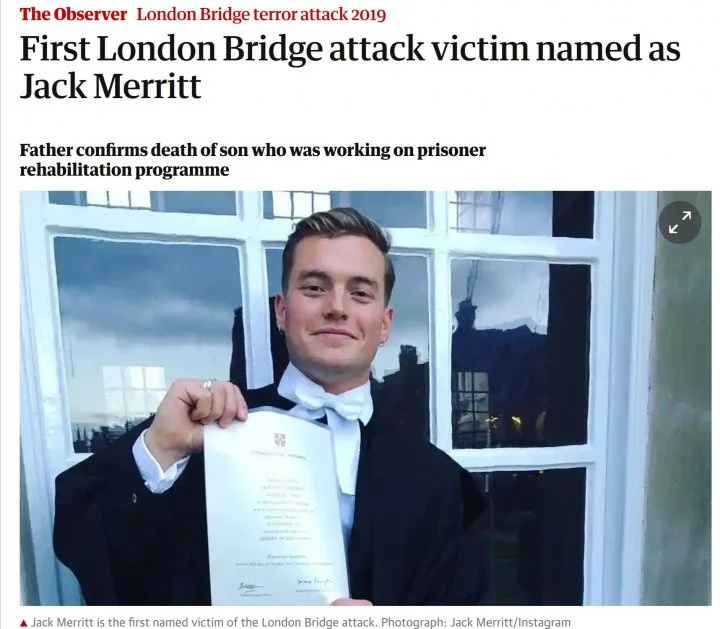The height and width of the screenshot is (629, 720).
Task: Click the main article headline
Action: pos(349,67)
